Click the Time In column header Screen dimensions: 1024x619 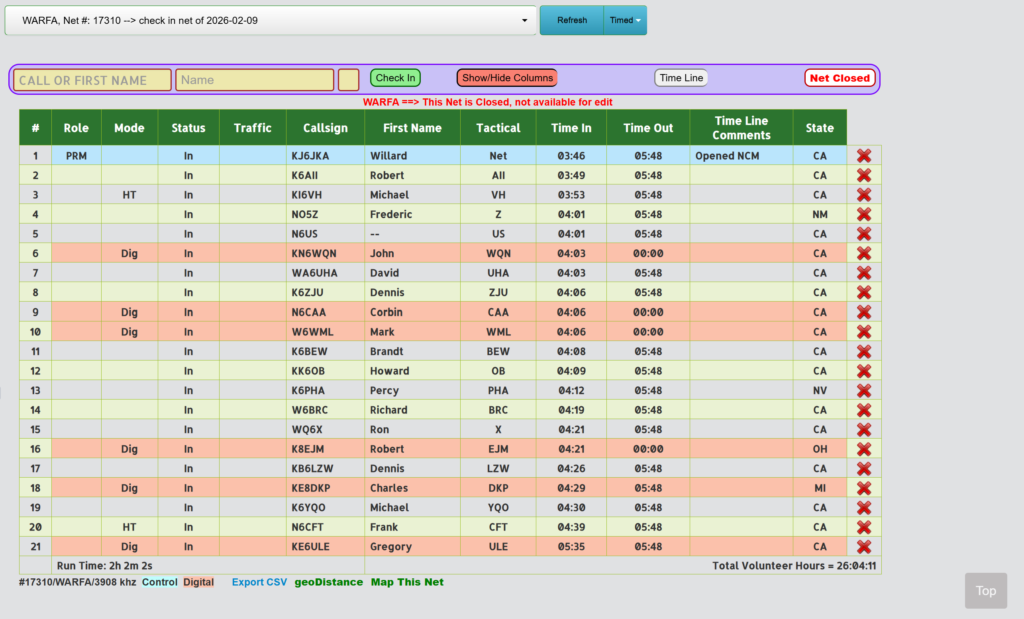click(571, 128)
